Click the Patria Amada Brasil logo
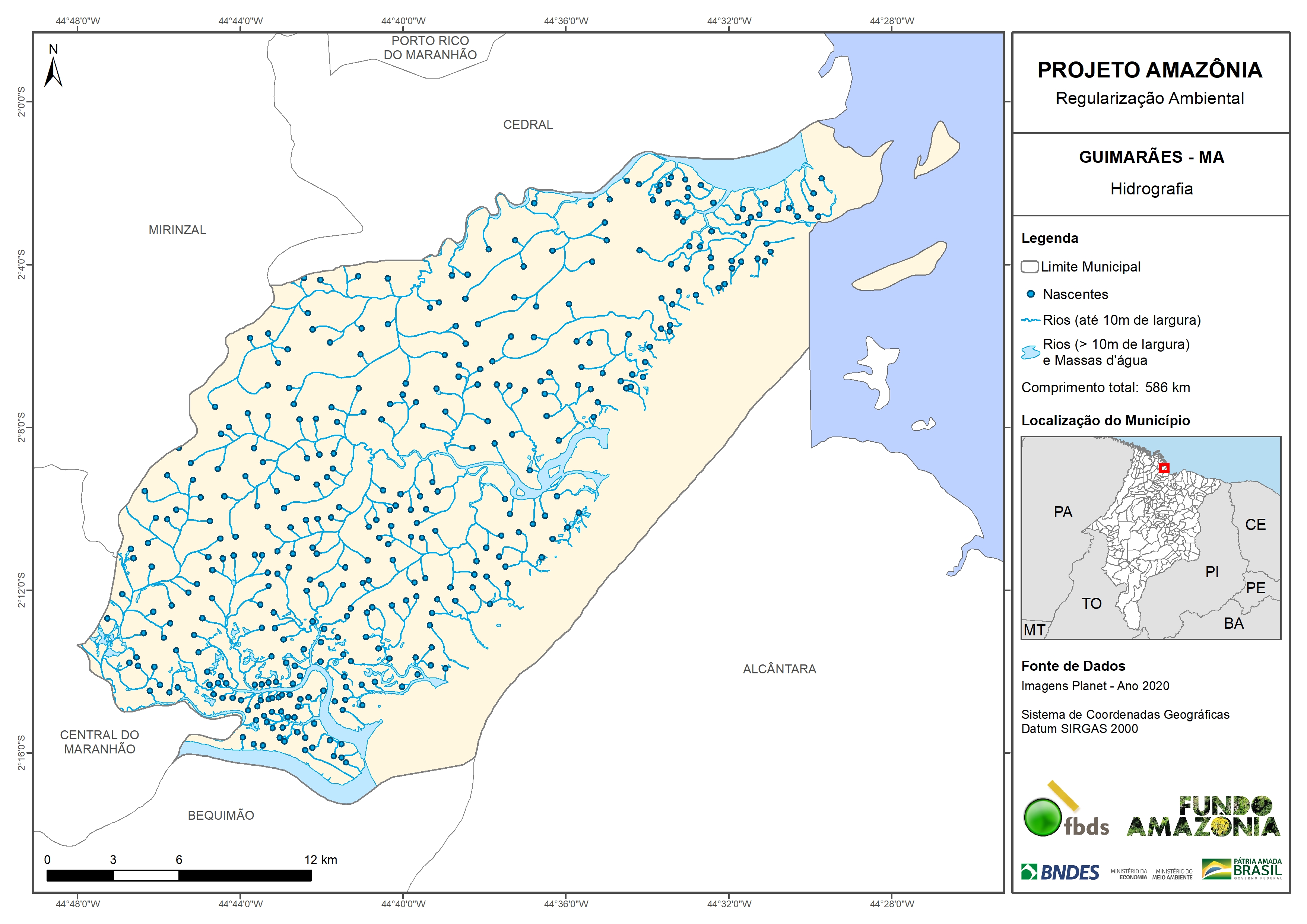Viewport: 1307px width, 924px height. (x=1242, y=869)
